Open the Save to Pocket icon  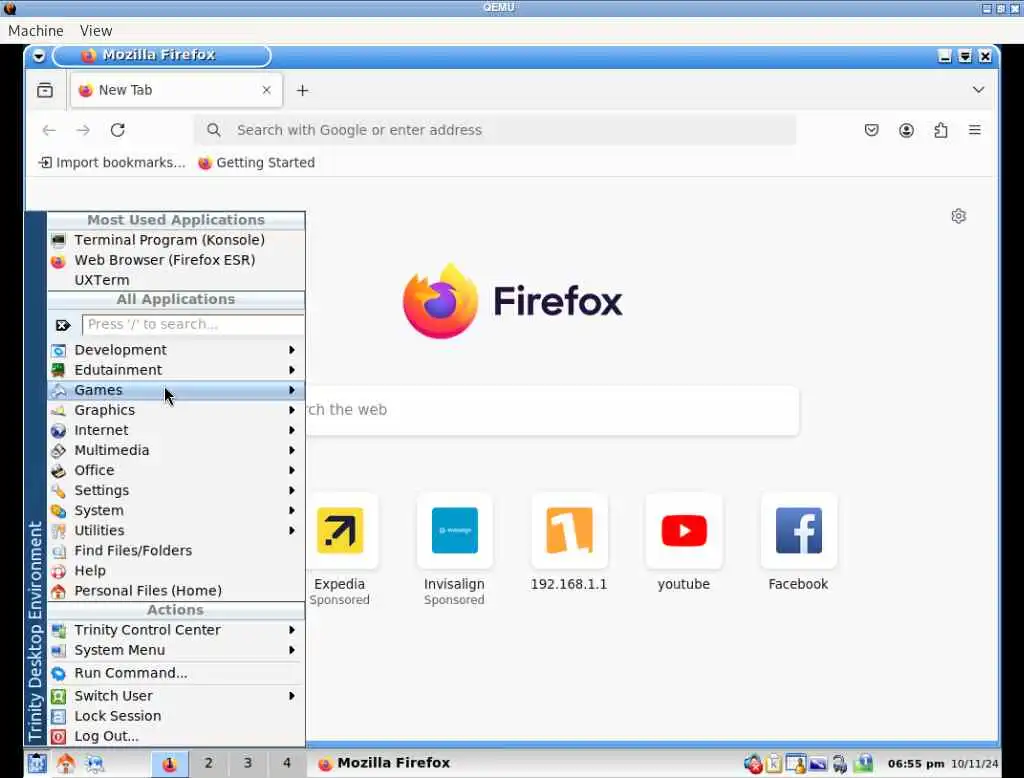click(871, 130)
